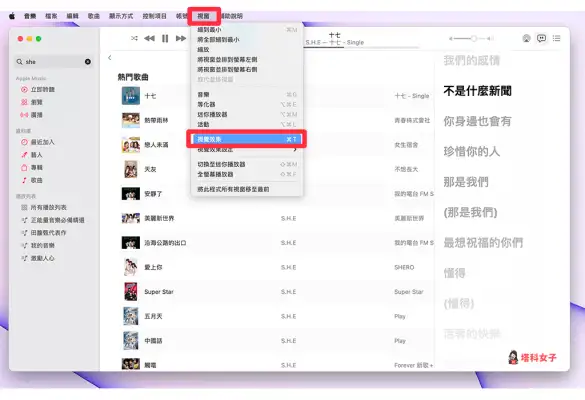
Task: Select the song 天灰
Action: click(x=150, y=169)
